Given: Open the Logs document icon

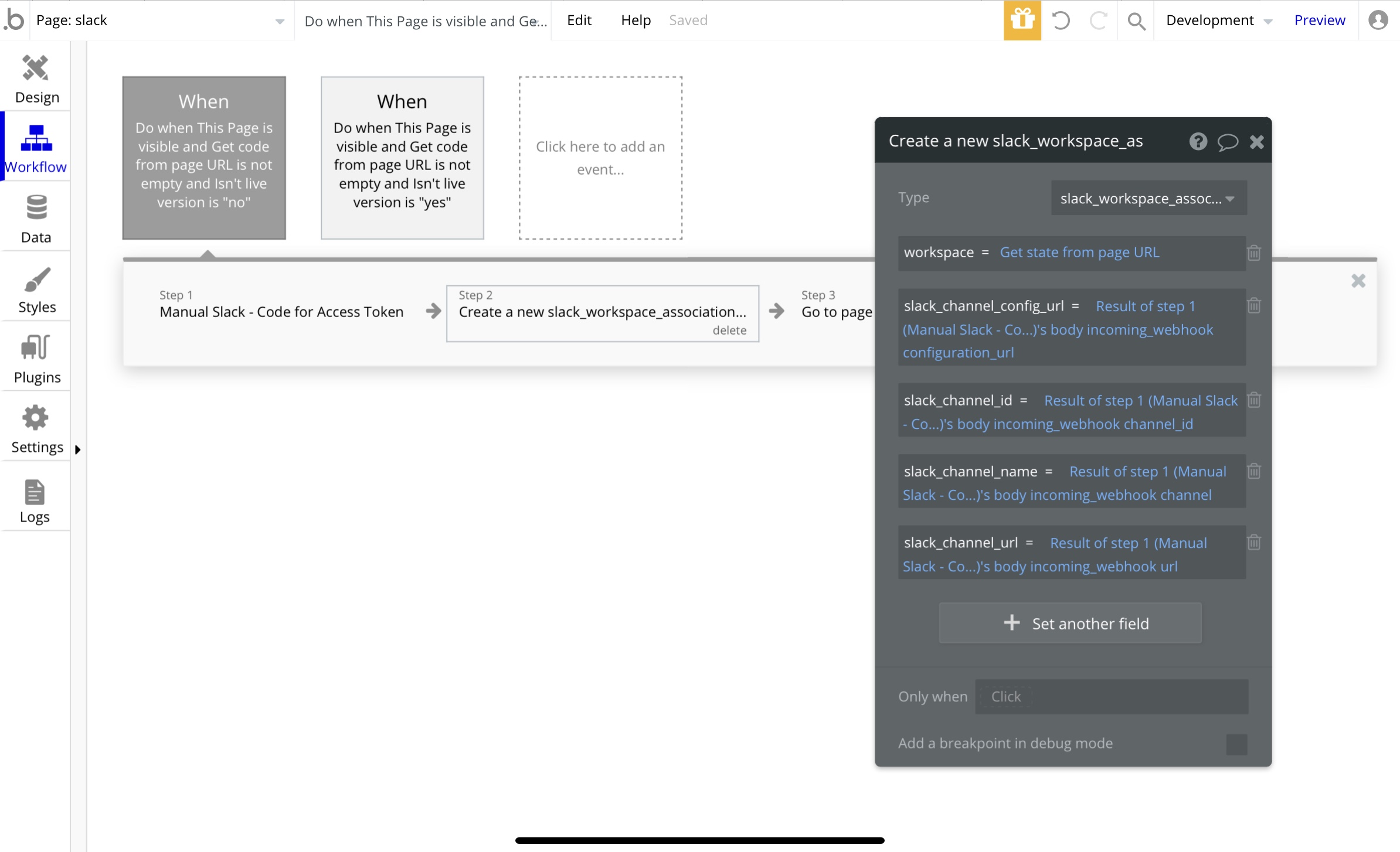Looking at the screenshot, I should pos(35,492).
